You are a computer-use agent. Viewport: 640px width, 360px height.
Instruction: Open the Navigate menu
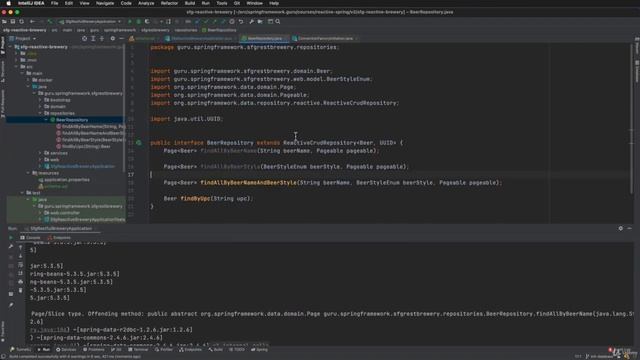105,3
